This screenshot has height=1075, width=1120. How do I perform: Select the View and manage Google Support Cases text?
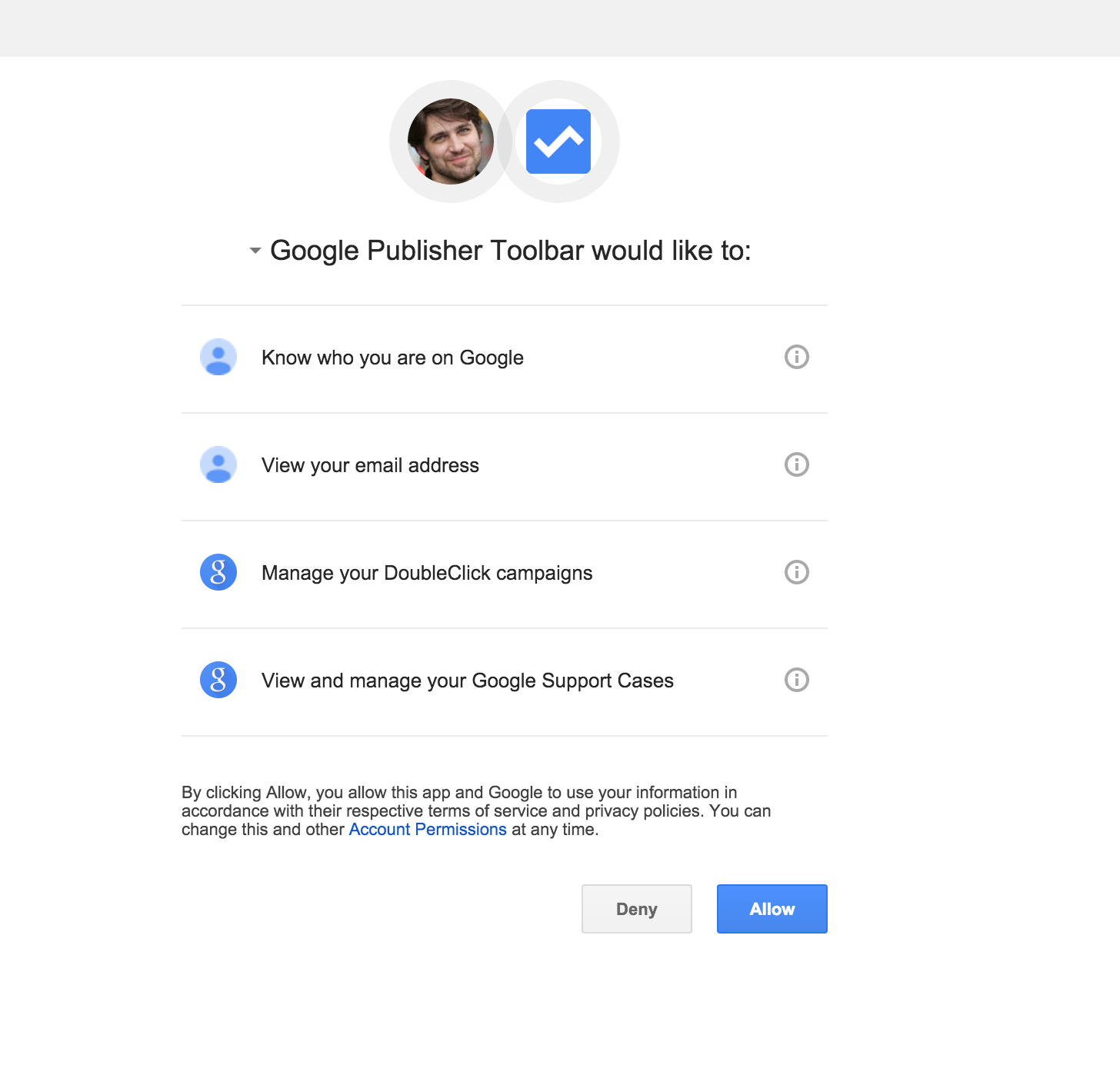pyautogui.click(x=467, y=681)
